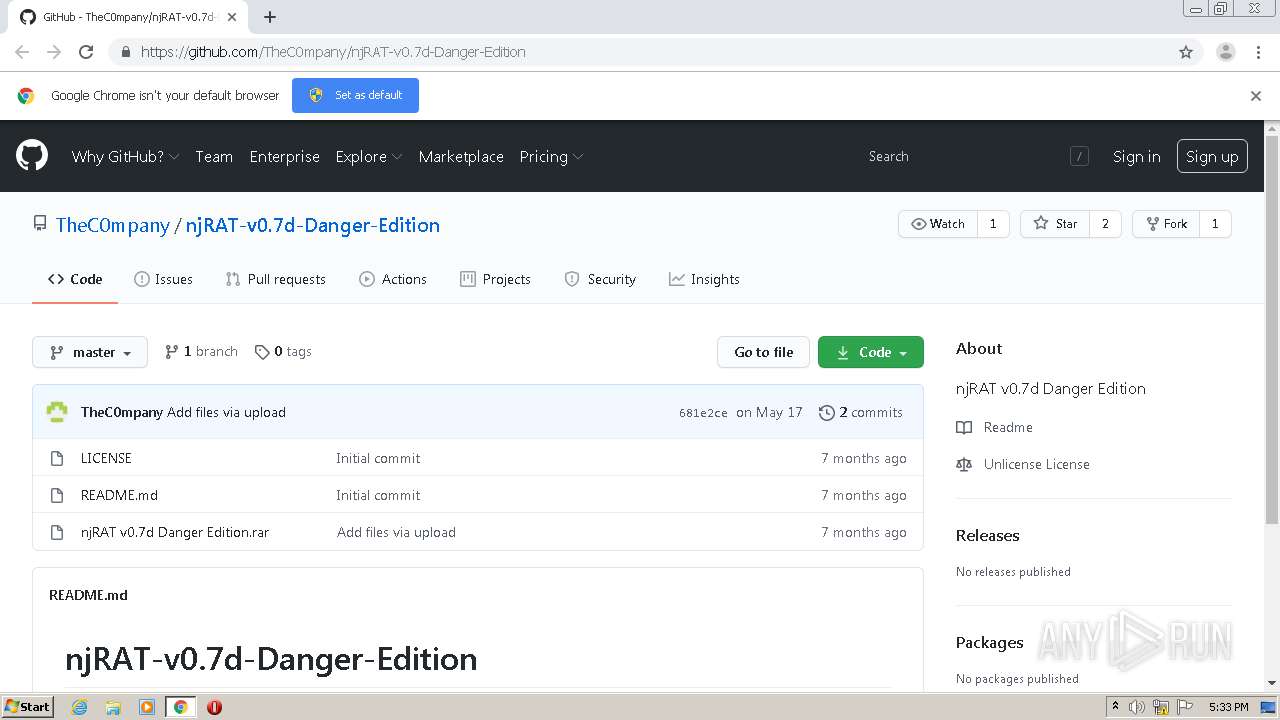View the 1 branch link
1280x720 pixels.
[x=201, y=351]
